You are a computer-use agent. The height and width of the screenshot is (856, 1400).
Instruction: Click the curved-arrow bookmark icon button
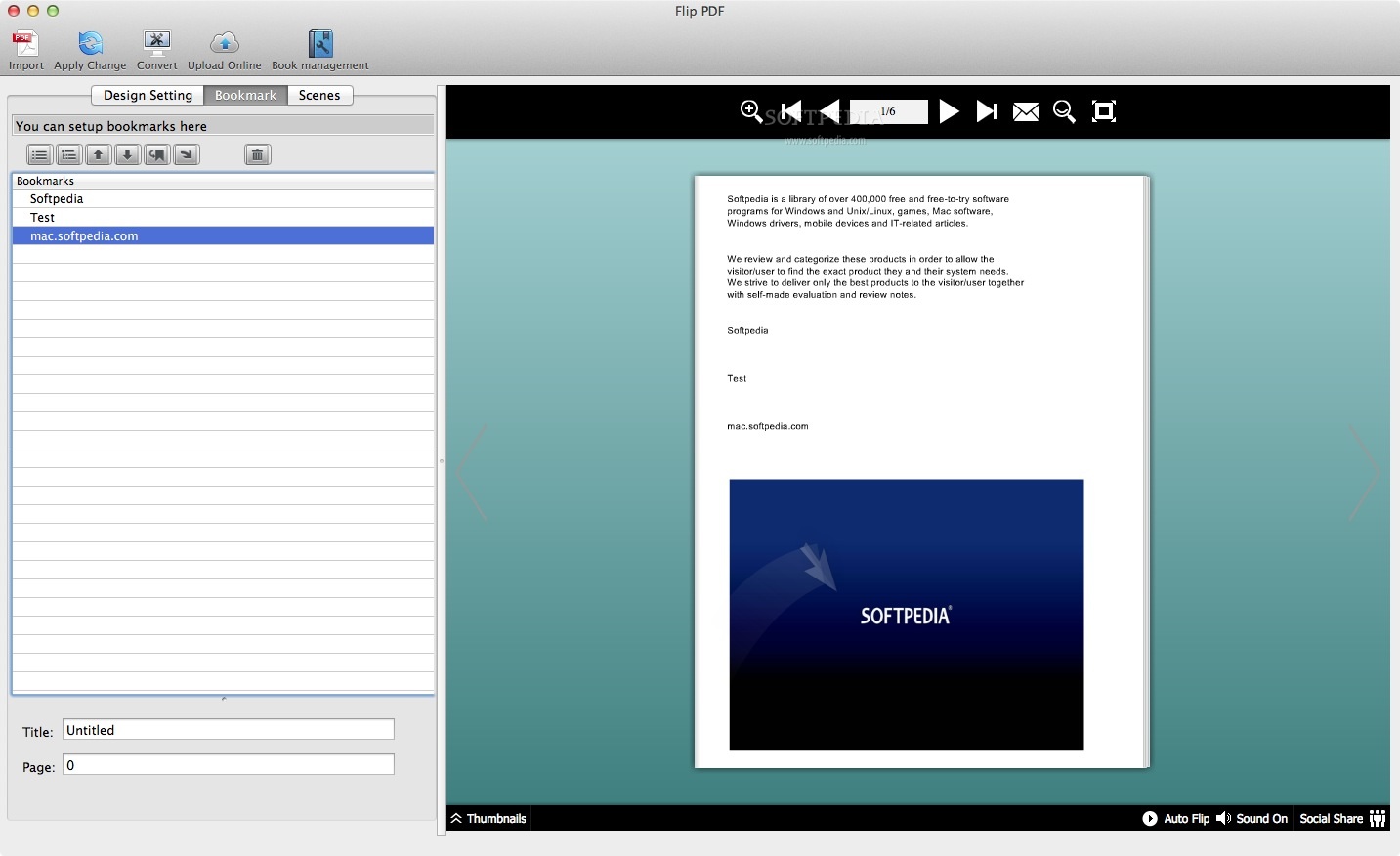156,154
